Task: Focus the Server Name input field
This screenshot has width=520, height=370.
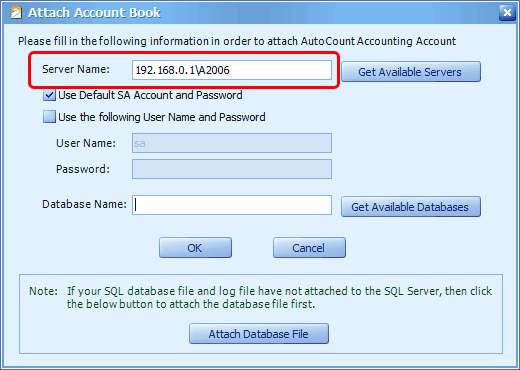Action: (x=232, y=70)
